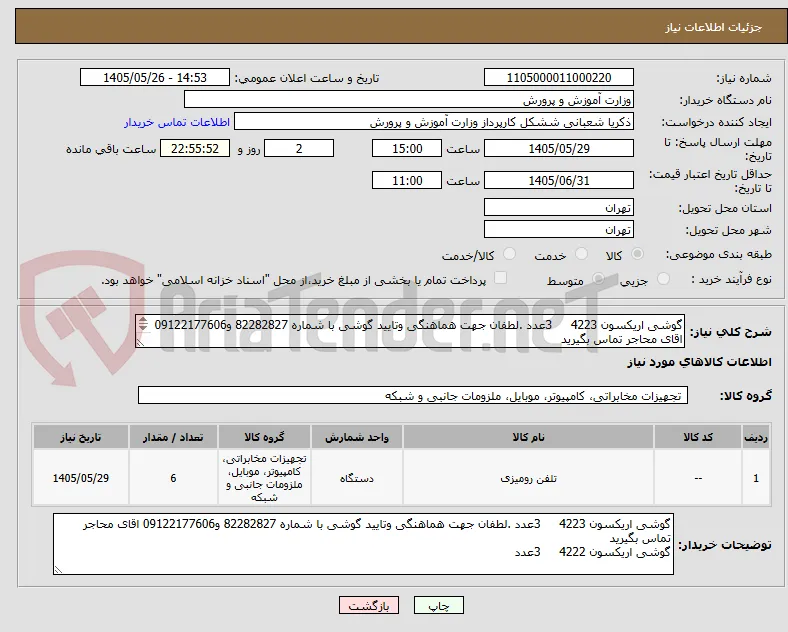Screen dimensions: 788x632
Task: Click the announcement date field 1405/05/26 - 14:53
Action: point(155,77)
